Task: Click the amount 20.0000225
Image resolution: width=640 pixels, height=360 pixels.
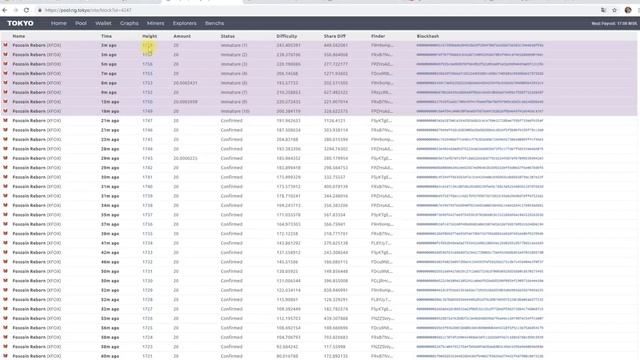Action: (x=185, y=158)
